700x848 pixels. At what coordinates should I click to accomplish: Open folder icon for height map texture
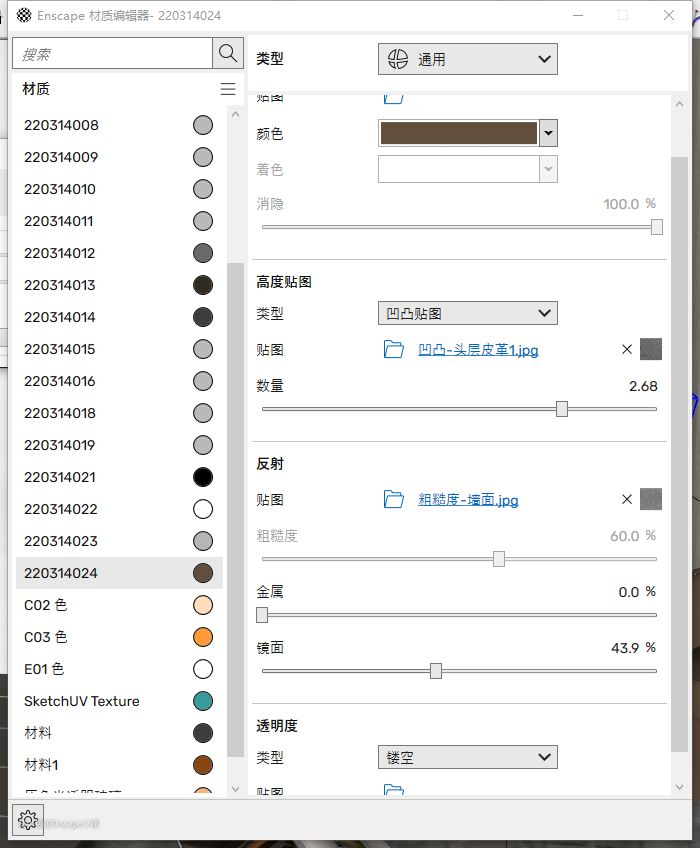[394, 349]
